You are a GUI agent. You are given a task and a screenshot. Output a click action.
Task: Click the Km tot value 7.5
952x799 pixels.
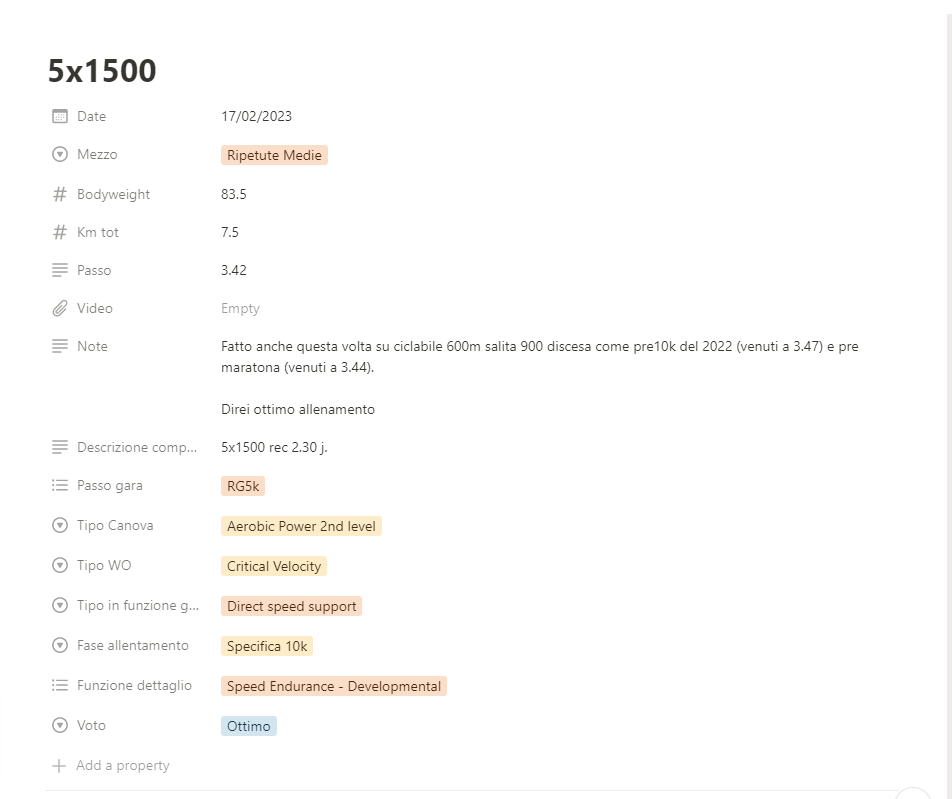pos(230,232)
